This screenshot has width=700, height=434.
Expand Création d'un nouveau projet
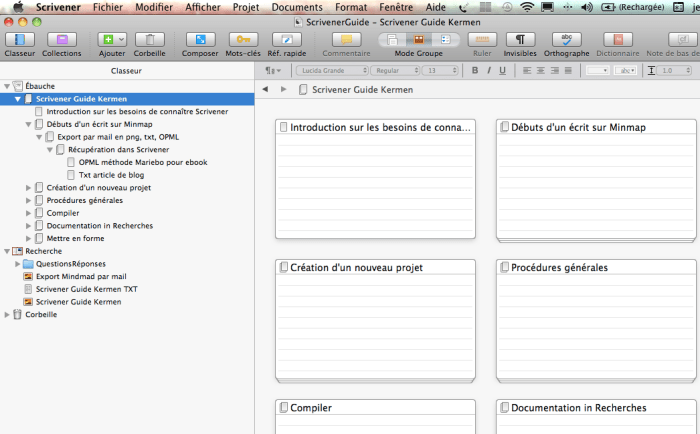pyautogui.click(x=28, y=188)
